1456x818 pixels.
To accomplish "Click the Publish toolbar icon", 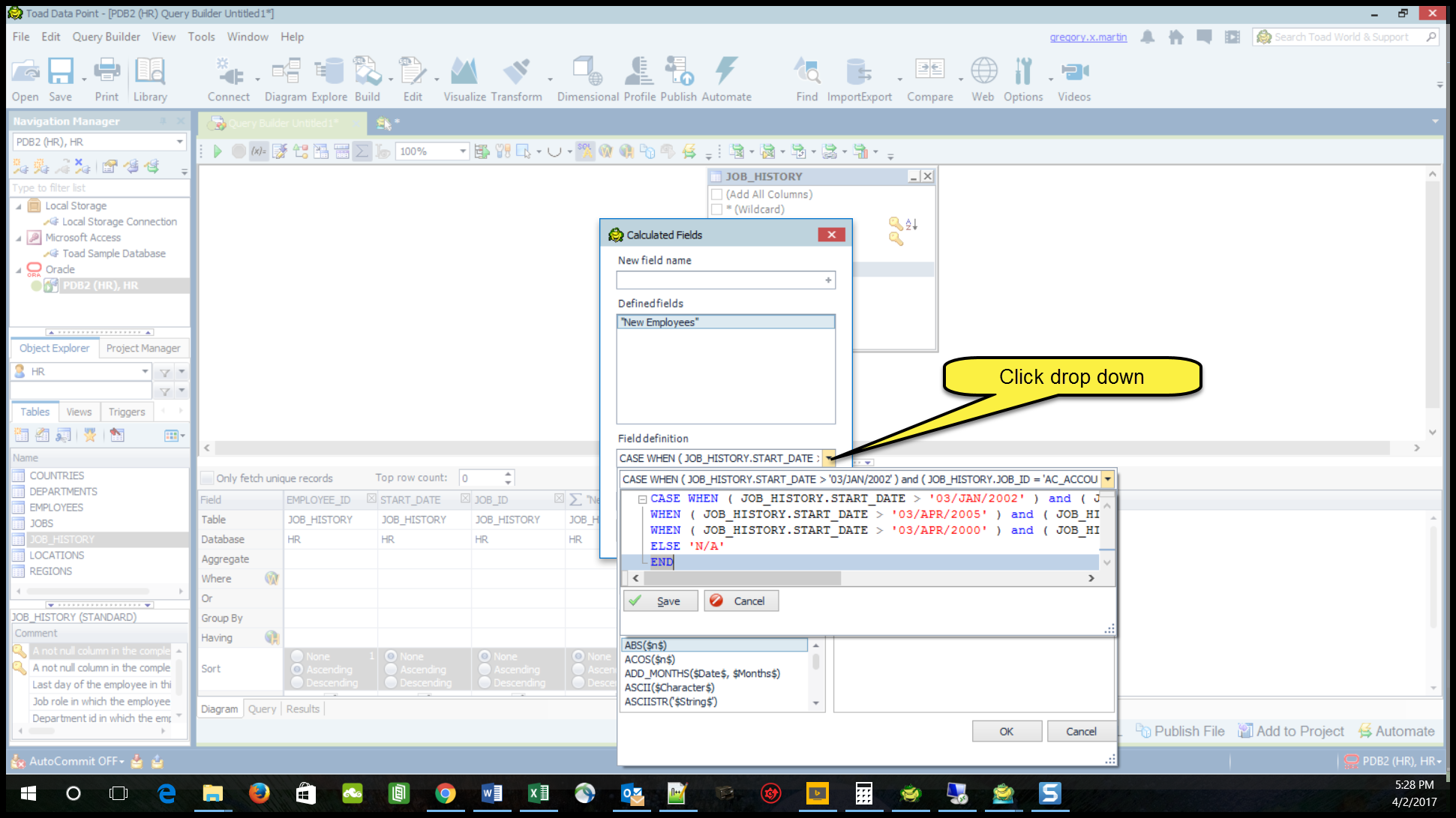I will 679,79.
